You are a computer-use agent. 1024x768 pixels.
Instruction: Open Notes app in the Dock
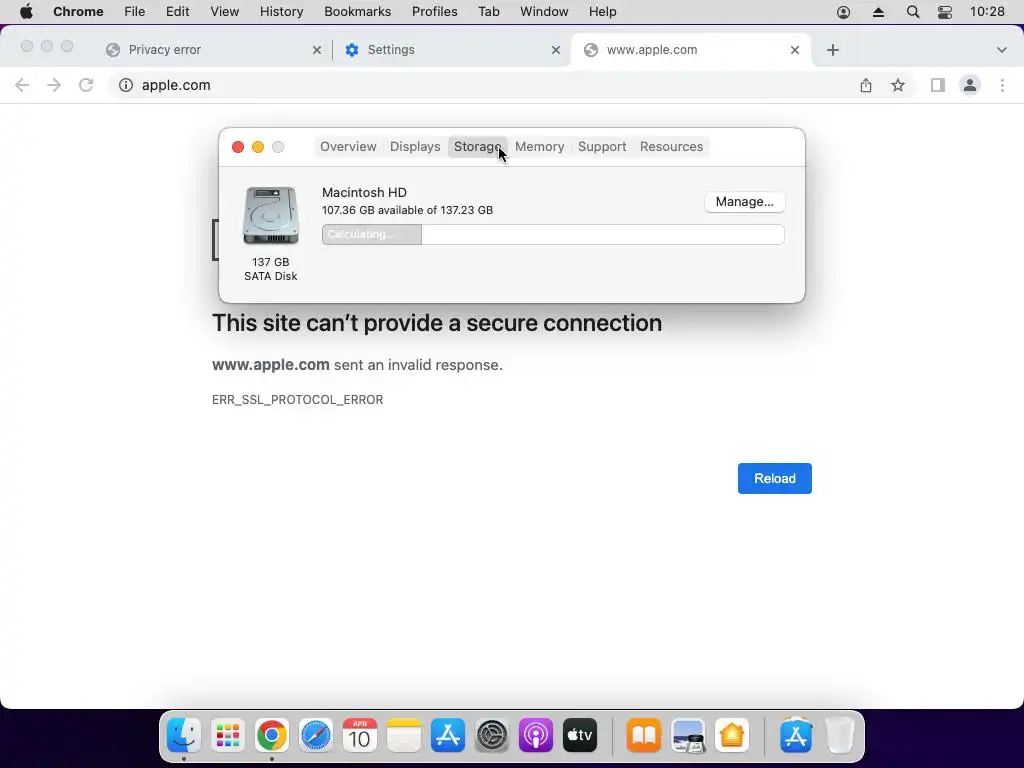(x=404, y=735)
